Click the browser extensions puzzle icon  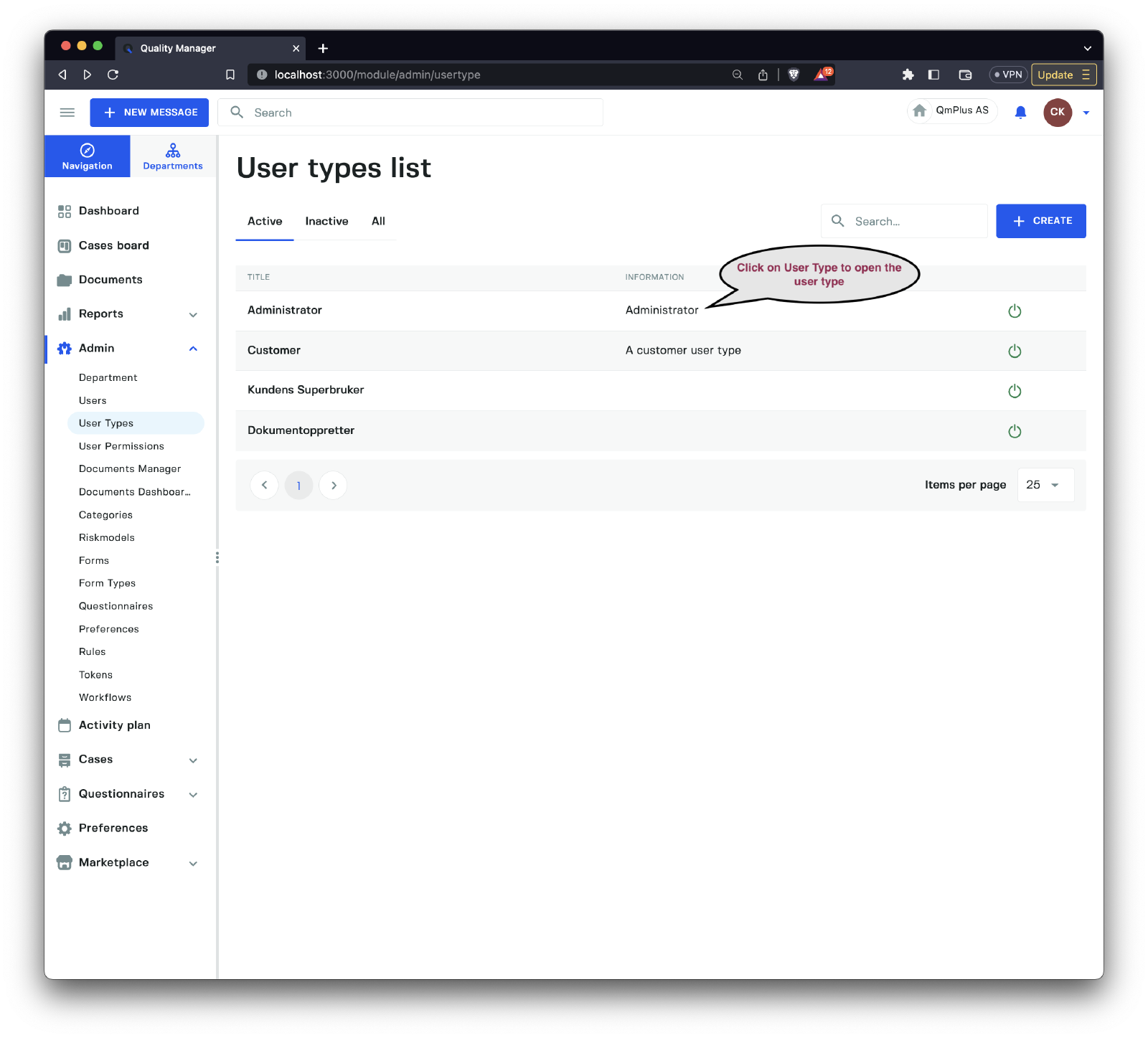(908, 75)
